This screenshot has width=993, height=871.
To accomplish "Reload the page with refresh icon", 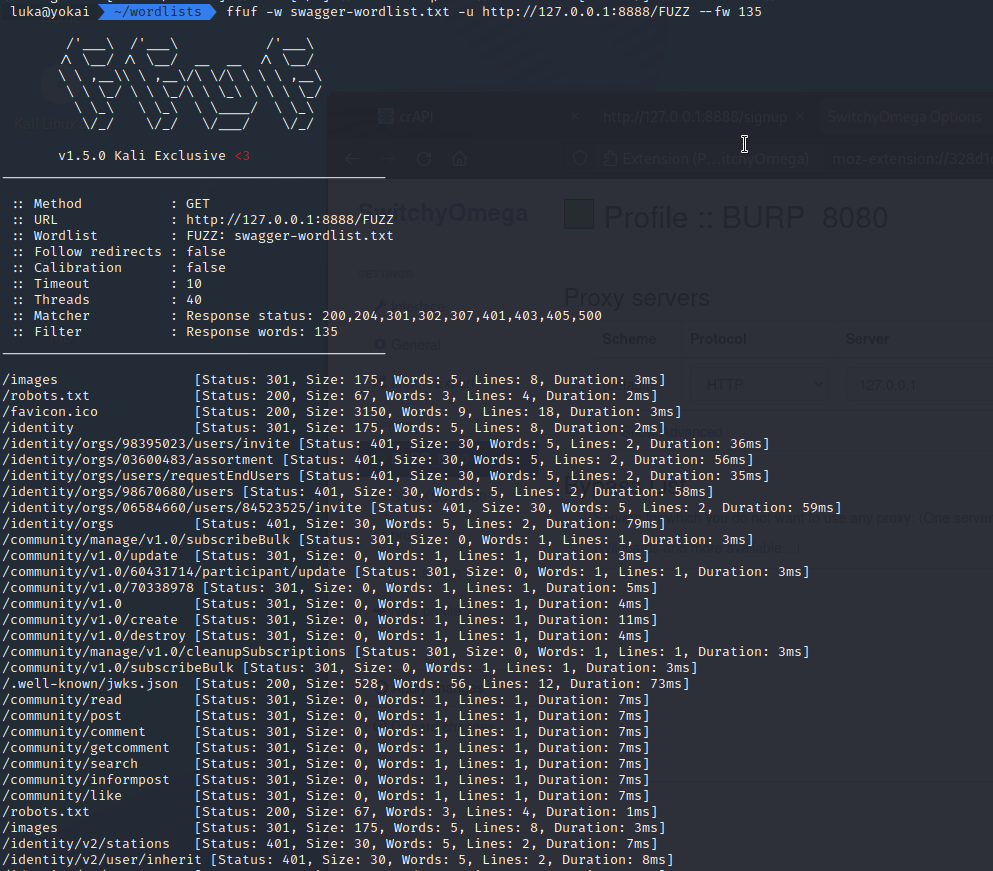I will coord(424,159).
